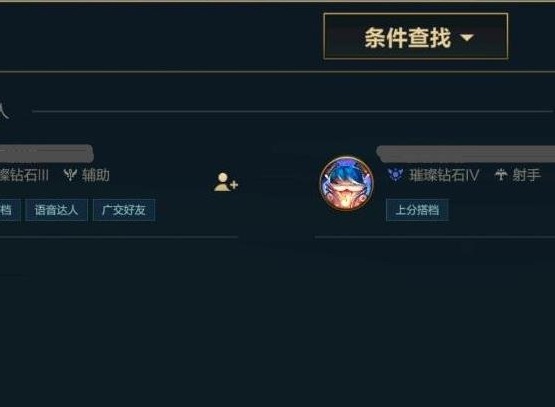555x407 pixels.
Task: Select the player card containing 上分搭档
Action: [x=435, y=189]
